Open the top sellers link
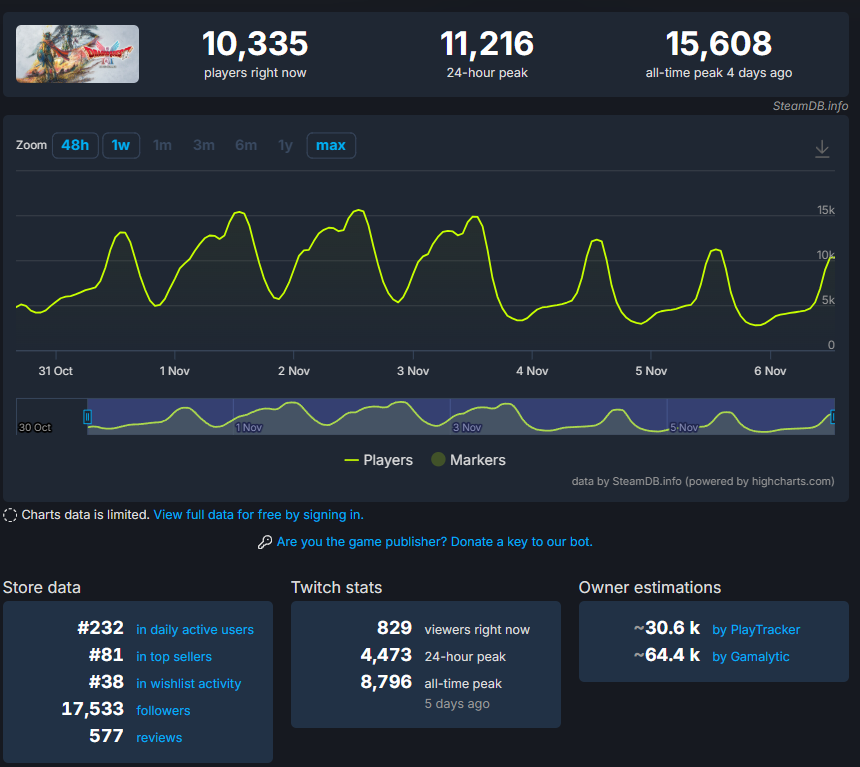Viewport: 860px width, 767px height. click(x=174, y=657)
